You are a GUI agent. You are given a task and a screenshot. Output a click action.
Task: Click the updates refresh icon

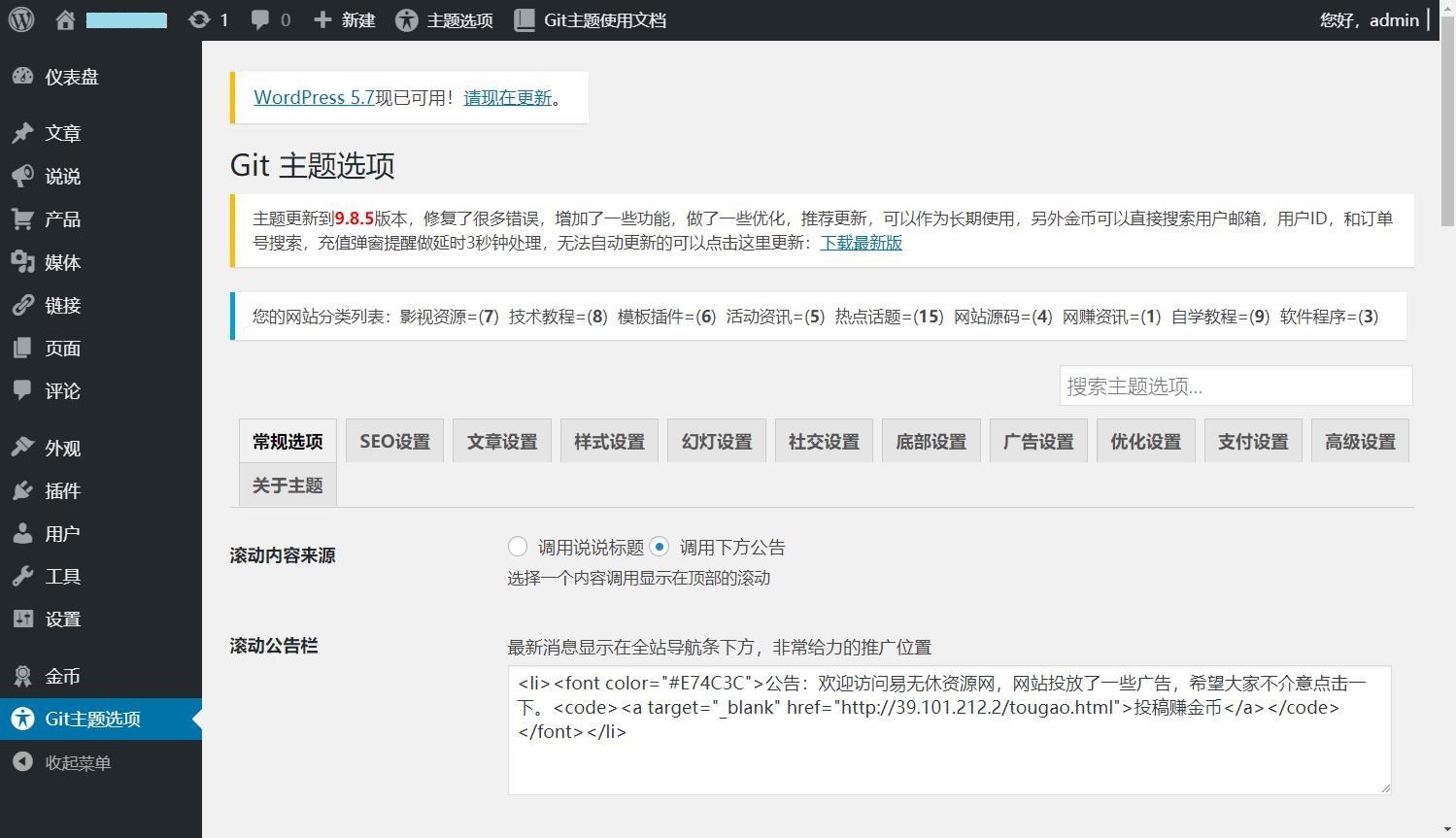[x=199, y=19]
